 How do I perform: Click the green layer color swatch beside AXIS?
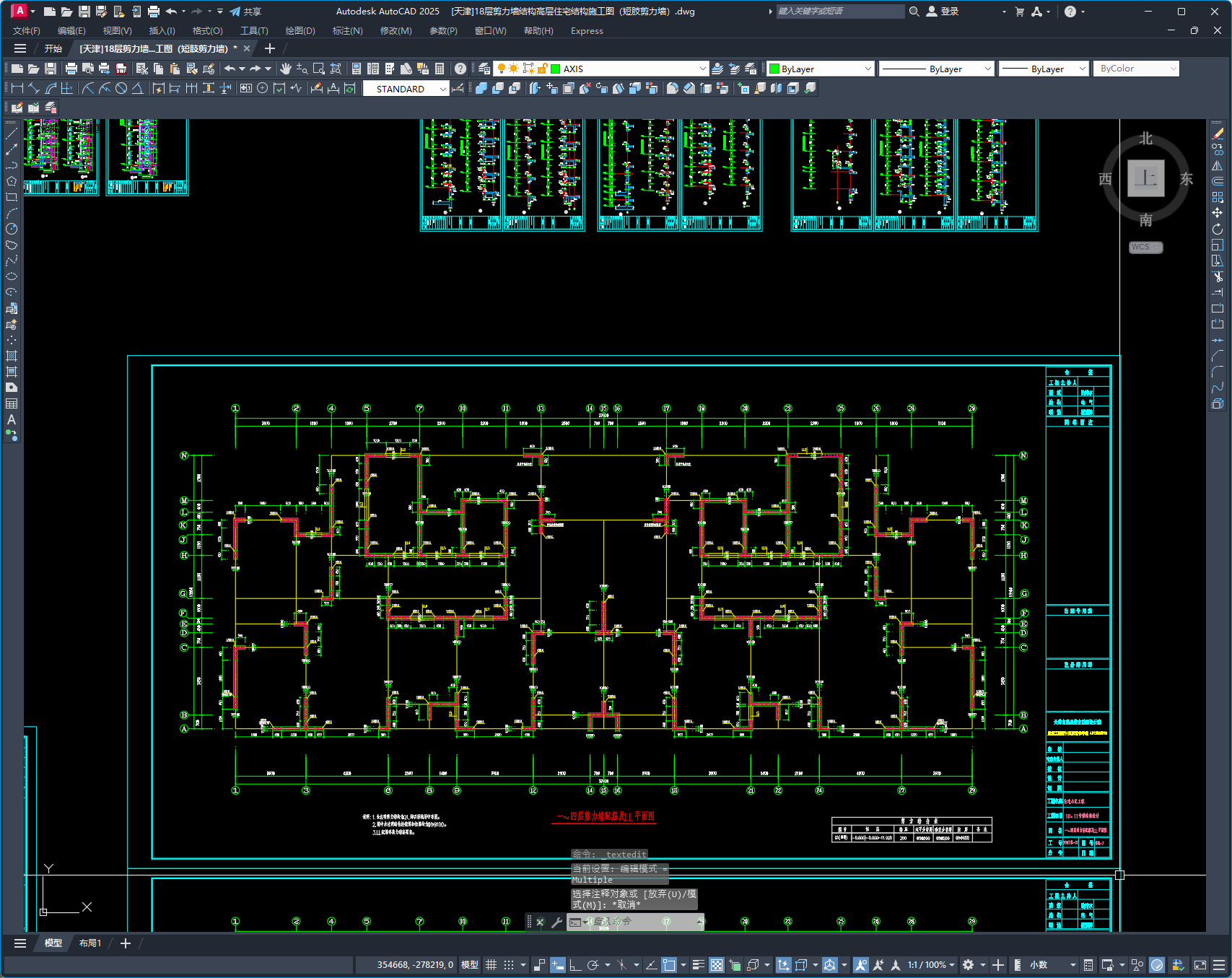[556, 69]
